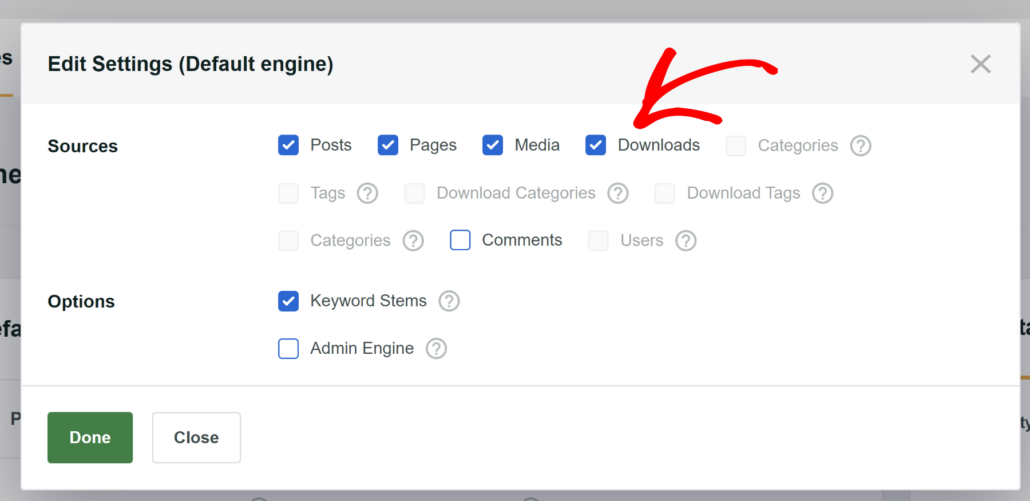Toggle the Keyword Stems option
The width and height of the screenshot is (1030, 501).
pyautogui.click(x=289, y=301)
